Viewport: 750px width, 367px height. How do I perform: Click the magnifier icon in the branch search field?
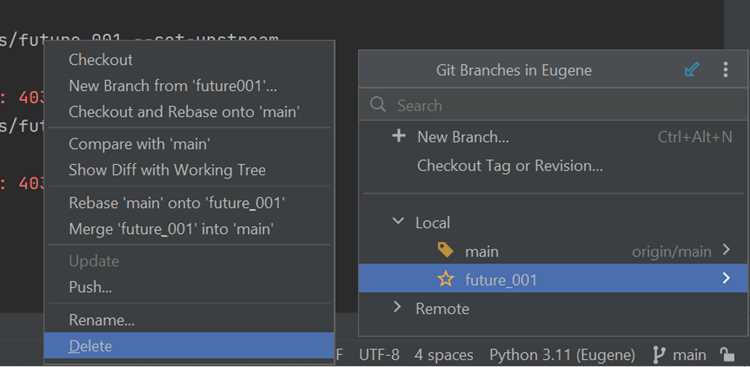tap(377, 104)
